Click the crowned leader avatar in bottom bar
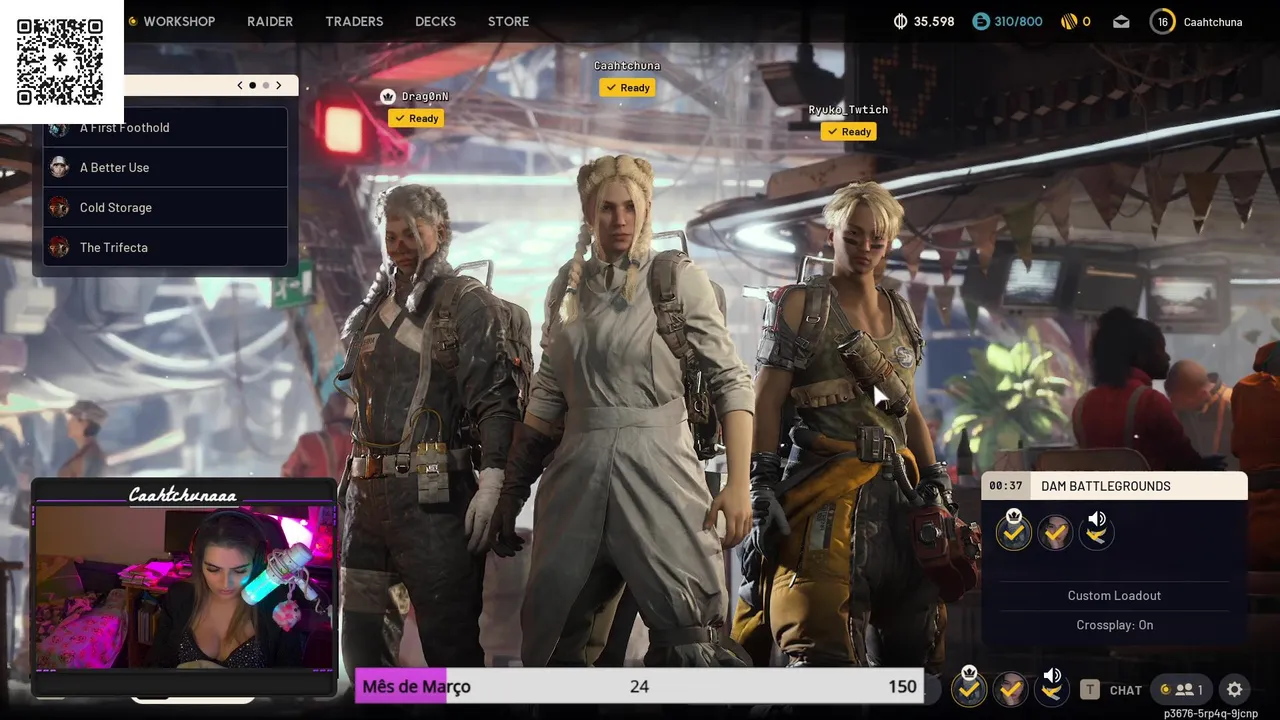 [968, 687]
